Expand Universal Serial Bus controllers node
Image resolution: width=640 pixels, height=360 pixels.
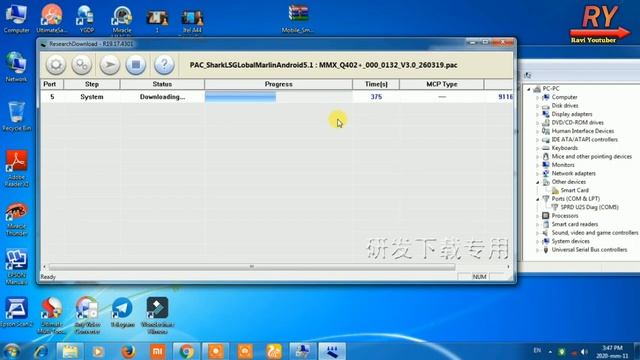coord(538,250)
